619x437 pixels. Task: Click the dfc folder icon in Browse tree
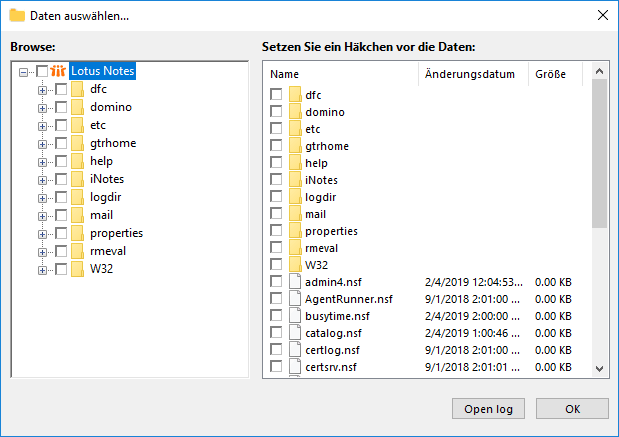[x=77, y=89]
